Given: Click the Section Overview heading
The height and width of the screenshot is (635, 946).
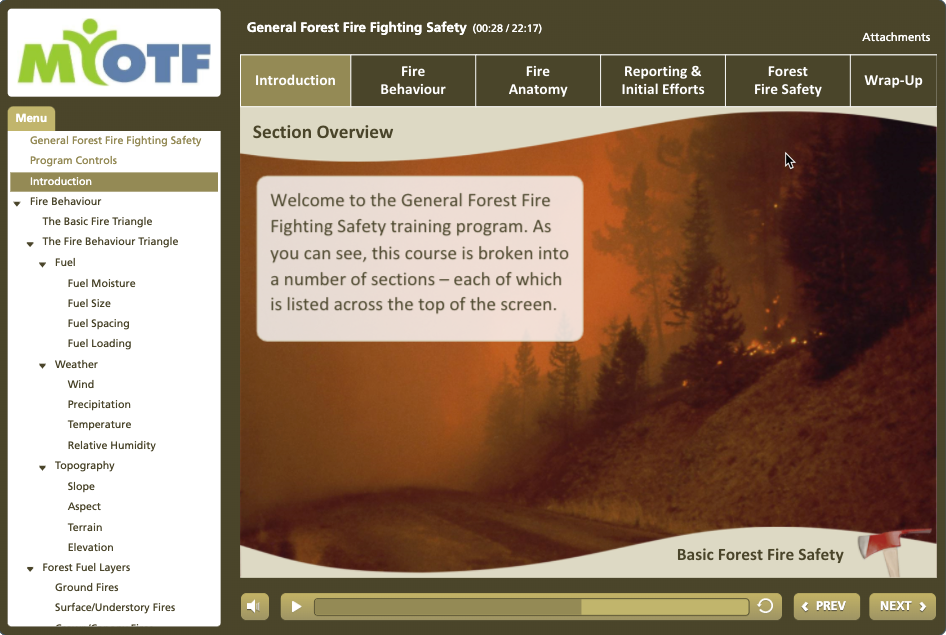Looking at the screenshot, I should (x=323, y=132).
